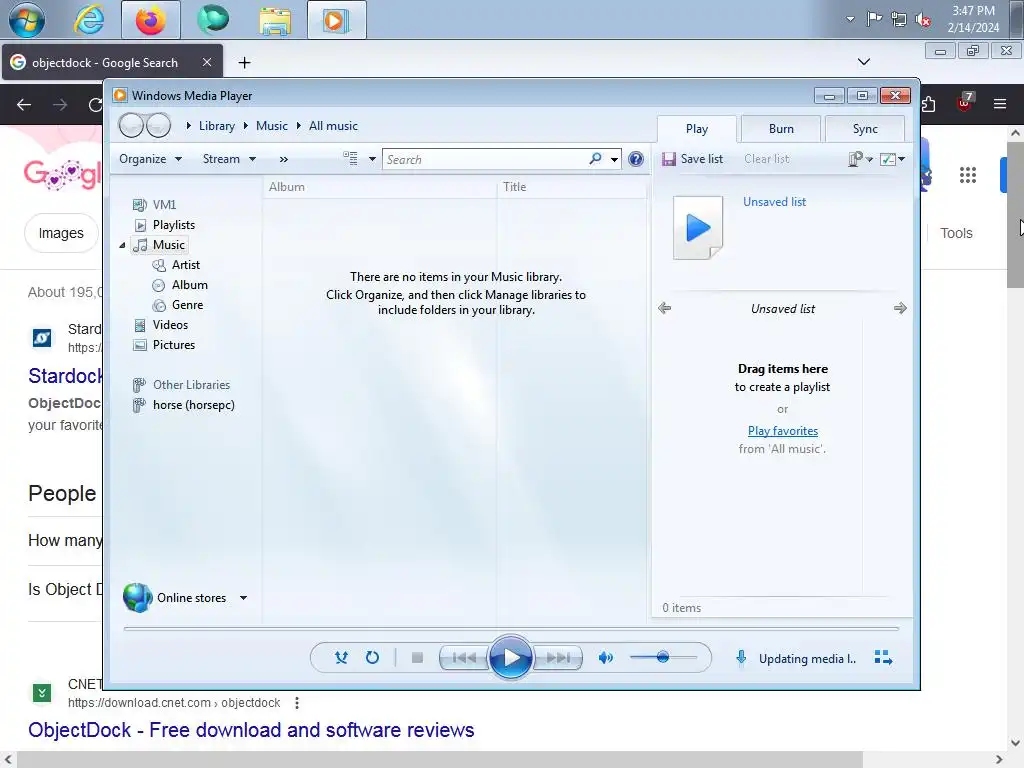Open the search options dropdown arrow
The height and width of the screenshot is (768, 1024).
click(x=615, y=159)
